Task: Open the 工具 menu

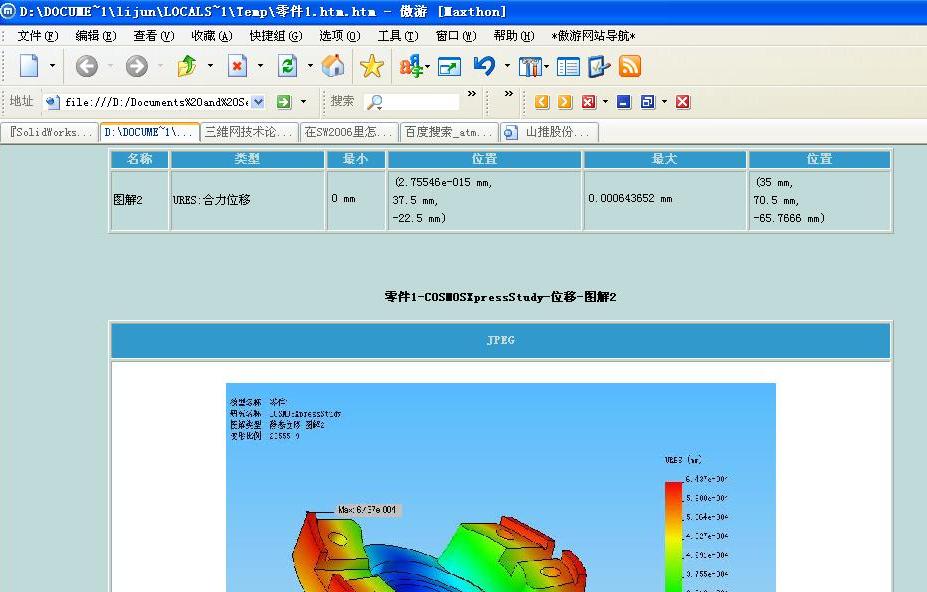Action: coord(398,36)
